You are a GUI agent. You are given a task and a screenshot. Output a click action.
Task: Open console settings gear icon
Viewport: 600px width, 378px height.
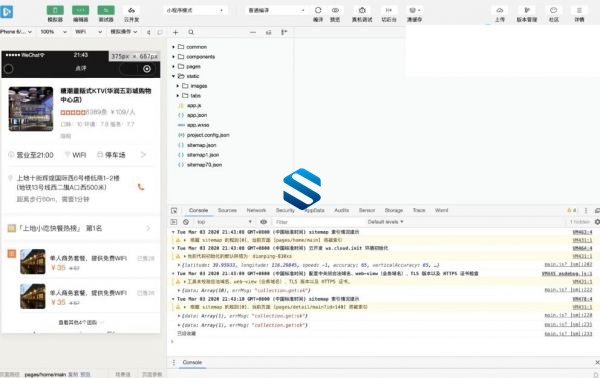(x=597, y=222)
